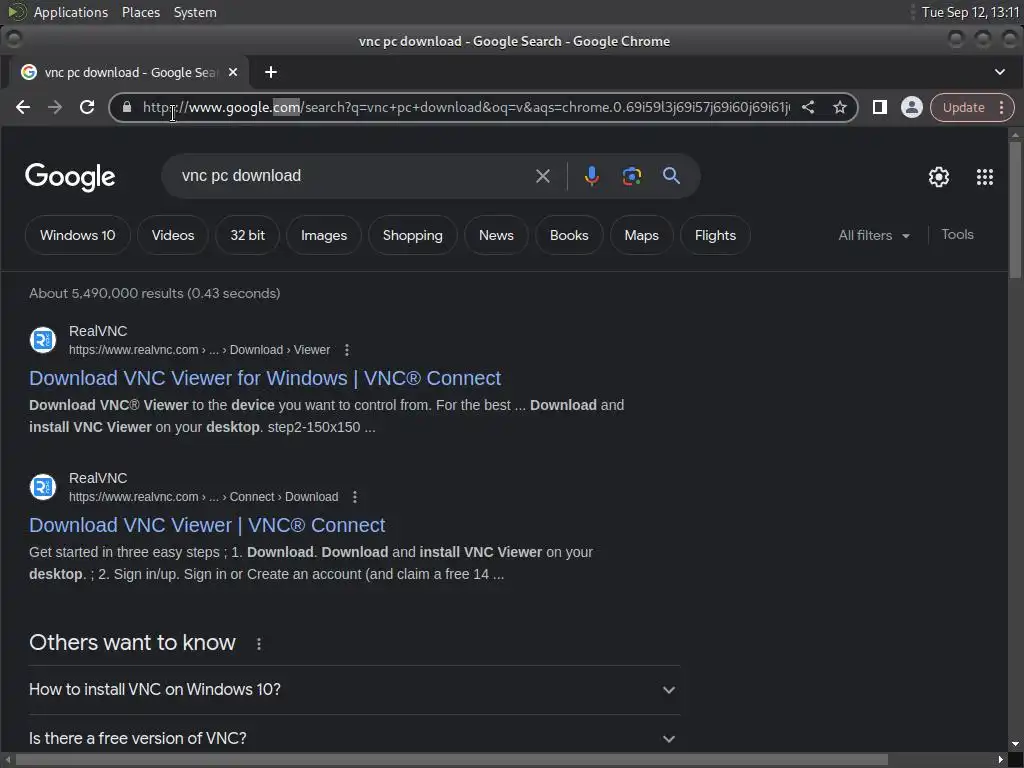
Task: Open the All filters dropdown
Action: [874, 235]
